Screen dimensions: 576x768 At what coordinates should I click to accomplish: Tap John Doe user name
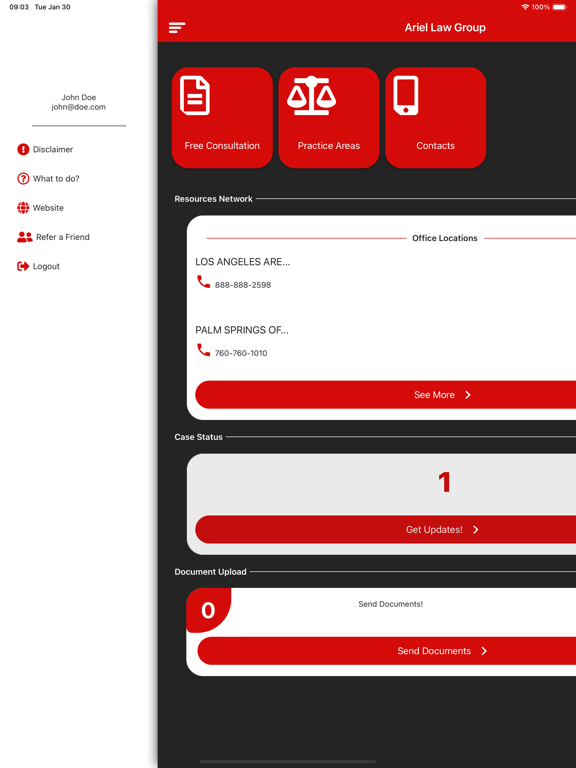point(79,97)
